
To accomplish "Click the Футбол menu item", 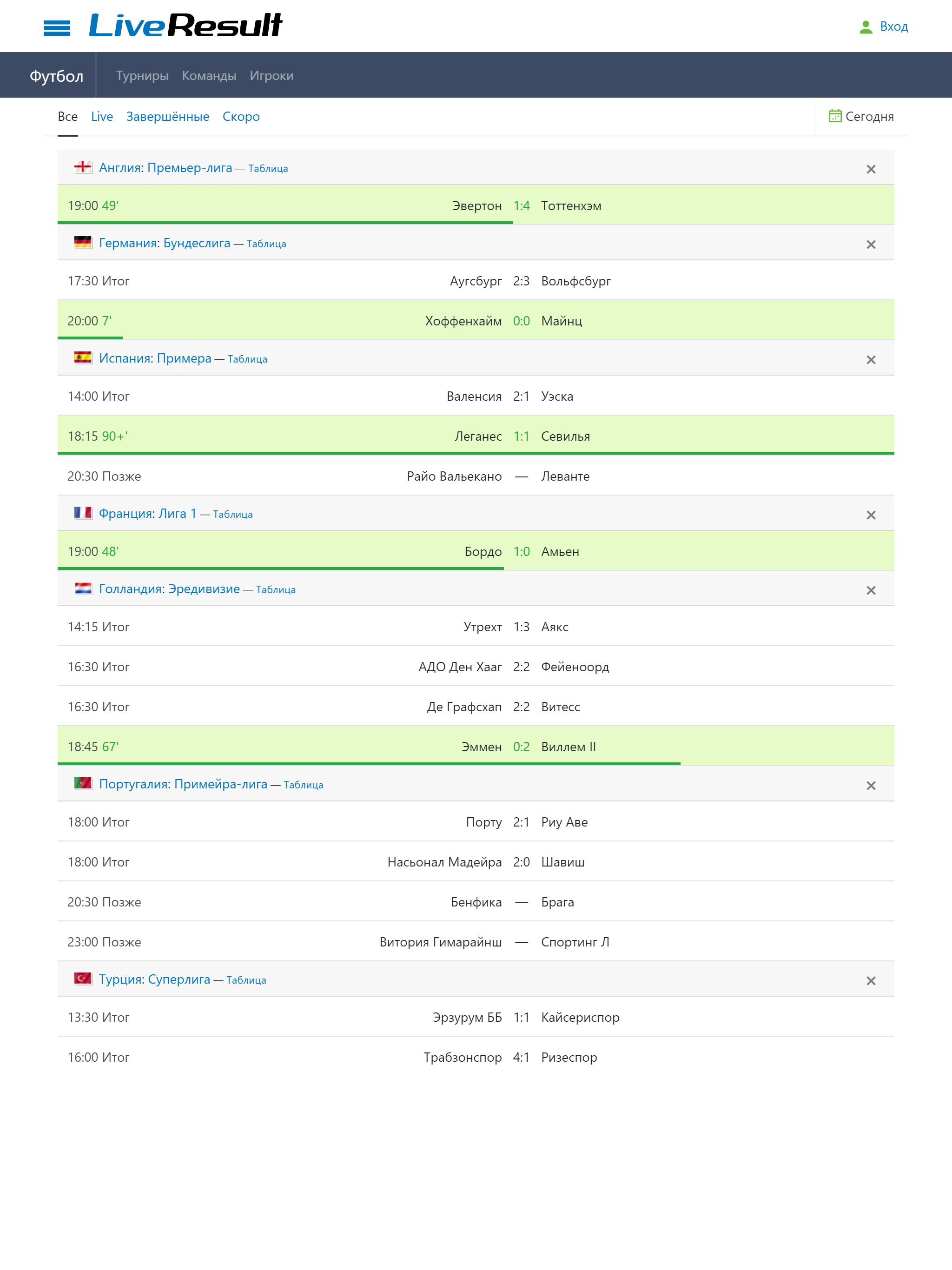I will [57, 75].
